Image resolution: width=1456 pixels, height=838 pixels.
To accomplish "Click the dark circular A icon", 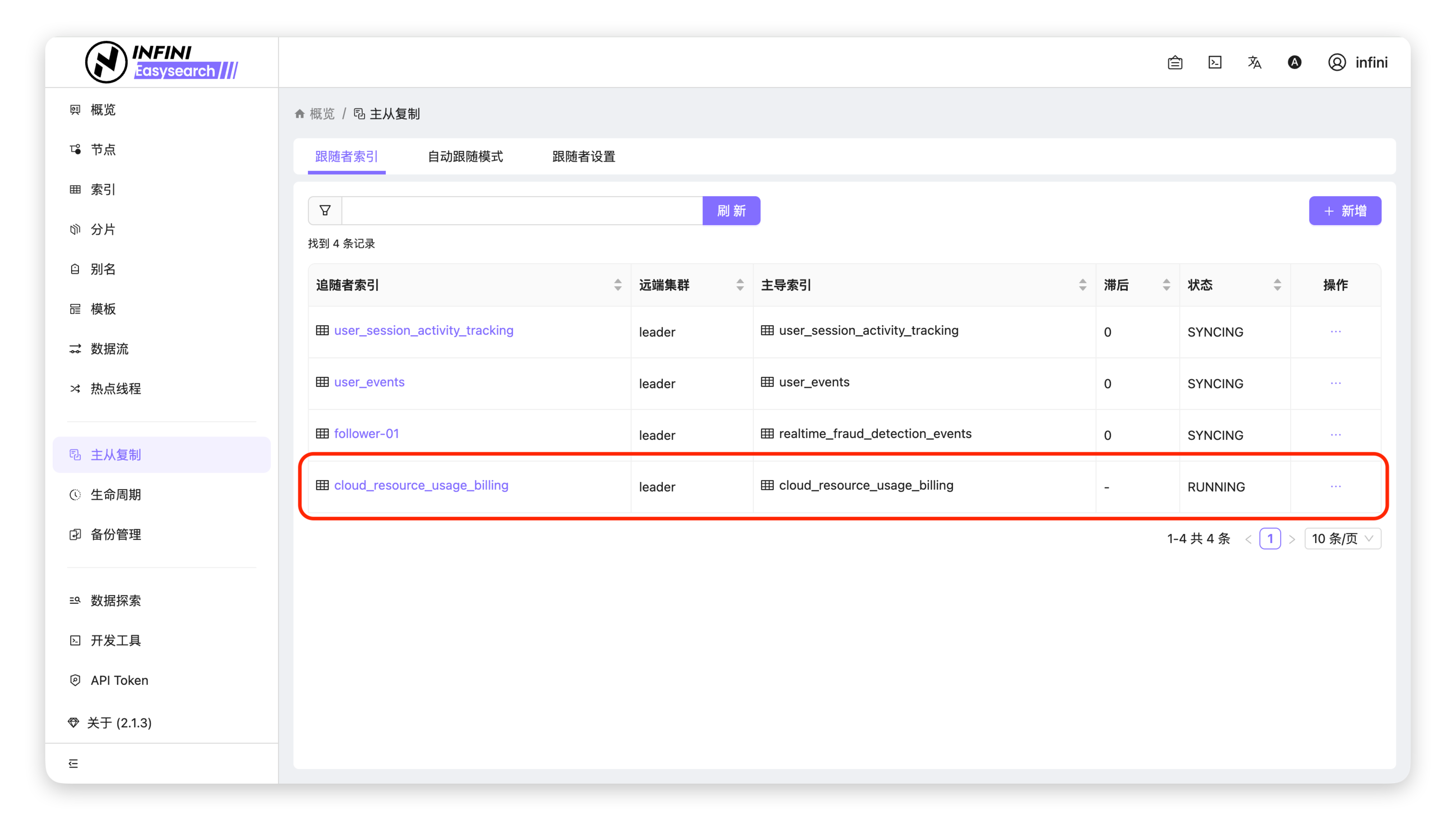I will (x=1294, y=62).
